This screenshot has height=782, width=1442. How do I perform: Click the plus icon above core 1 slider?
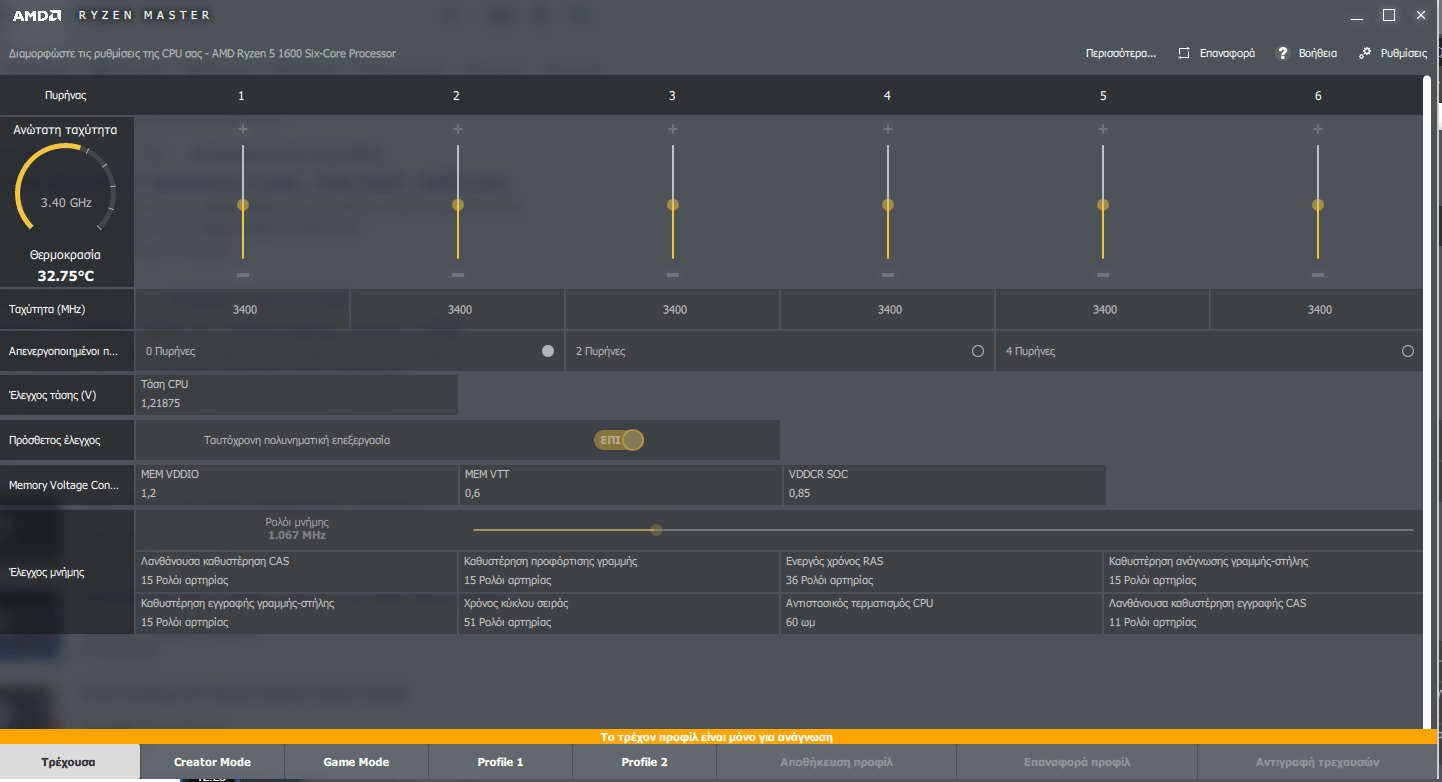coord(243,129)
